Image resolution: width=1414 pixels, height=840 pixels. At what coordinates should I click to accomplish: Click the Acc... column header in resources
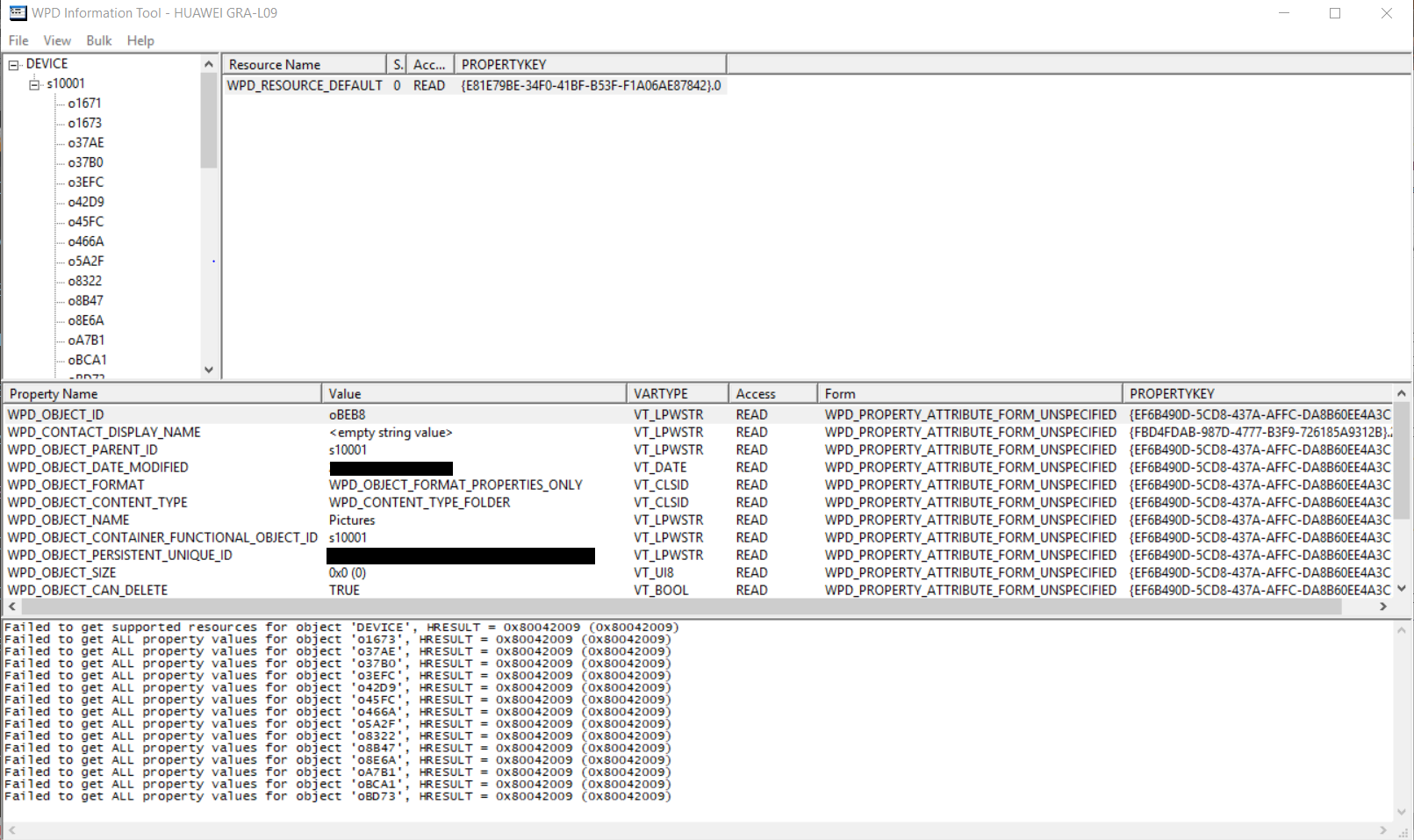click(431, 64)
